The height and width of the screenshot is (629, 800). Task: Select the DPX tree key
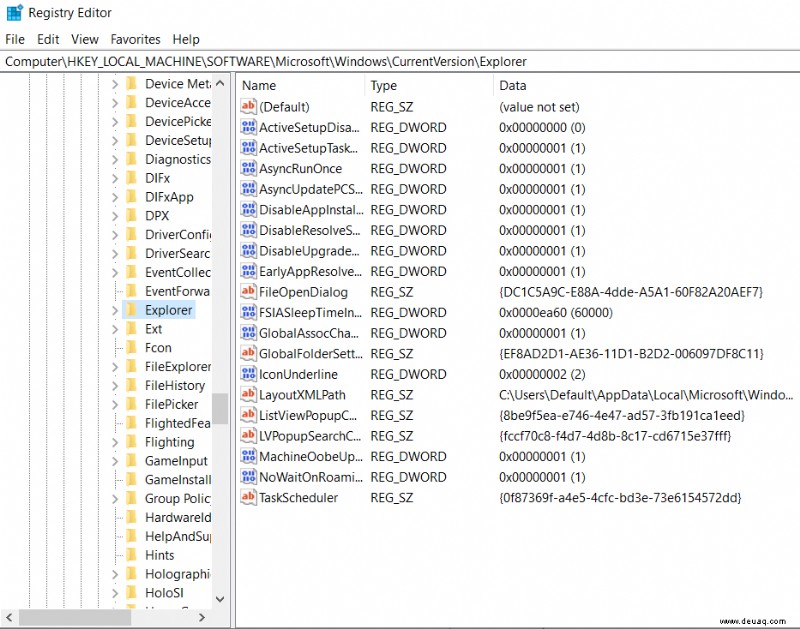point(157,216)
